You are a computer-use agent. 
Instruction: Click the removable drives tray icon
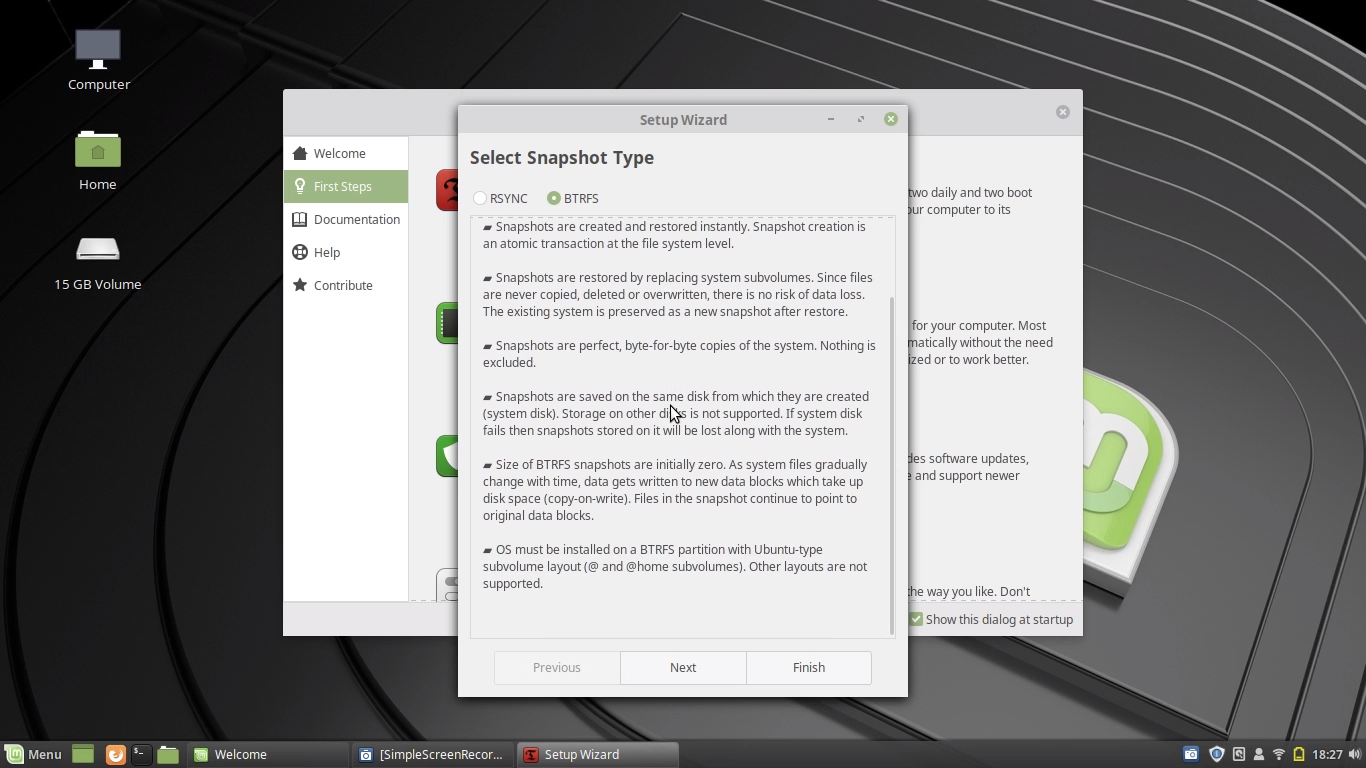1239,754
